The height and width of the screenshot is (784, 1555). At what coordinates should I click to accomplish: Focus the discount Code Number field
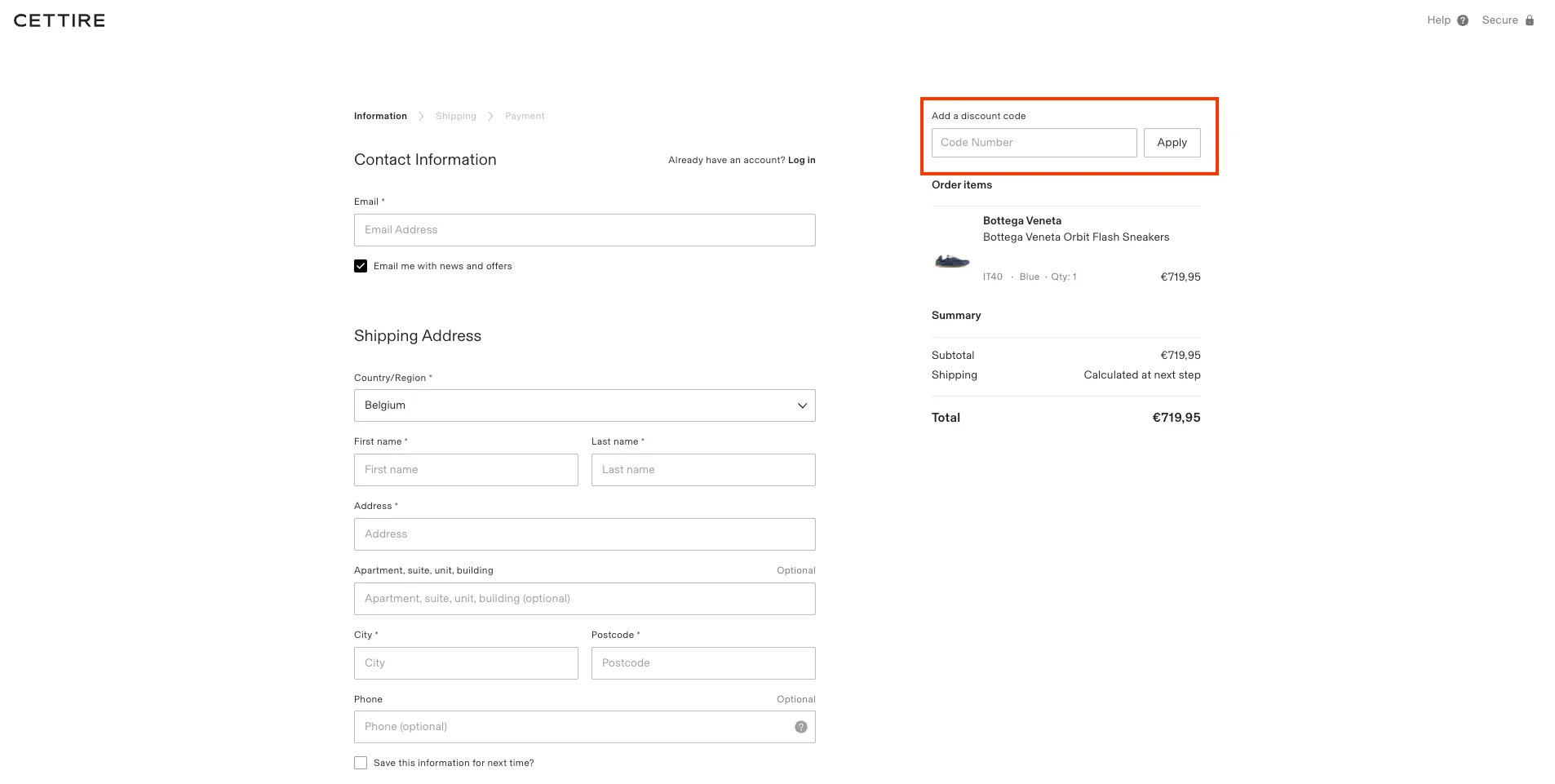coord(1034,143)
